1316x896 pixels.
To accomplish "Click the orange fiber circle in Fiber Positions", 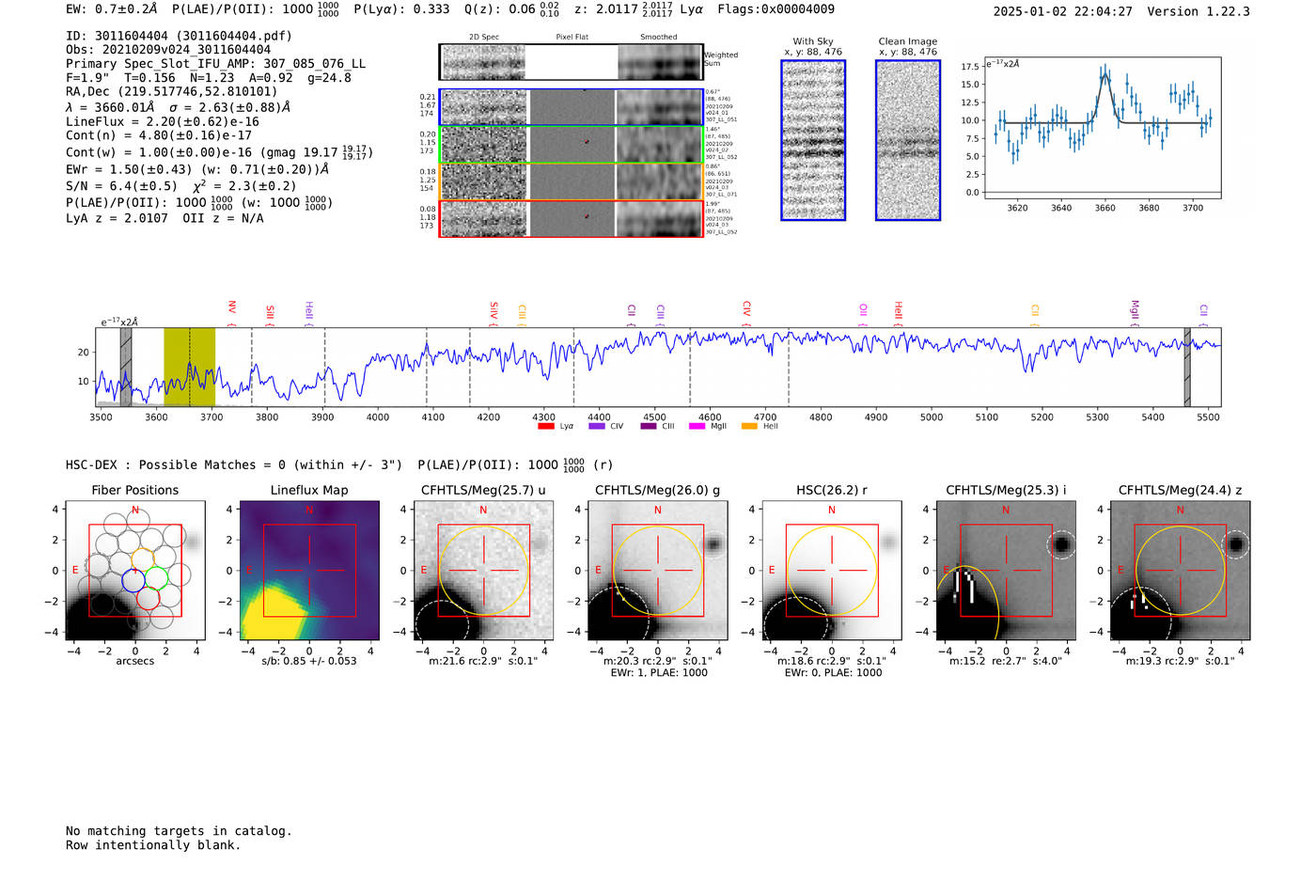I will pos(142,558).
